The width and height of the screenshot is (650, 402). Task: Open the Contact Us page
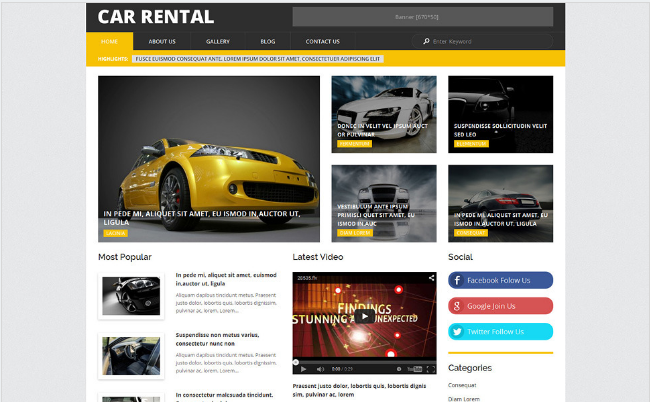click(x=323, y=41)
